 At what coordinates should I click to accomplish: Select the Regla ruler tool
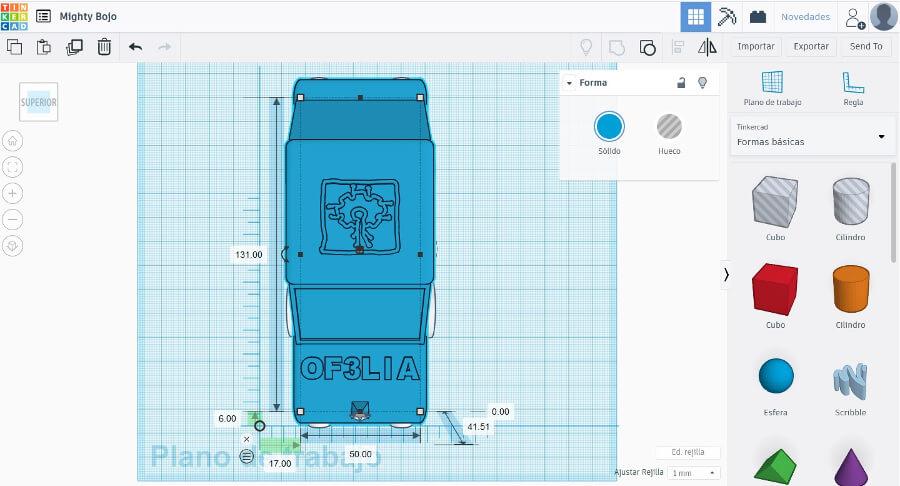[853, 88]
